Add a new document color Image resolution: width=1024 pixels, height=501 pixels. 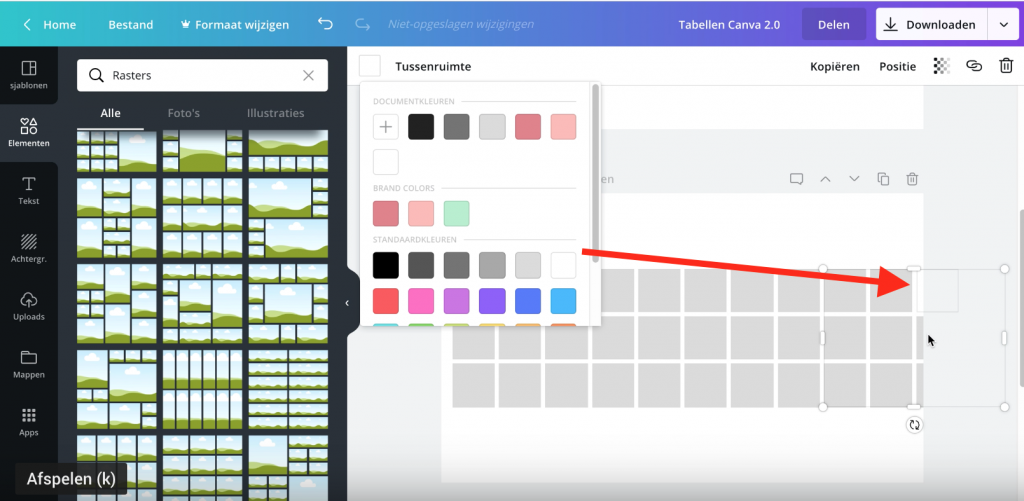[x=385, y=127]
